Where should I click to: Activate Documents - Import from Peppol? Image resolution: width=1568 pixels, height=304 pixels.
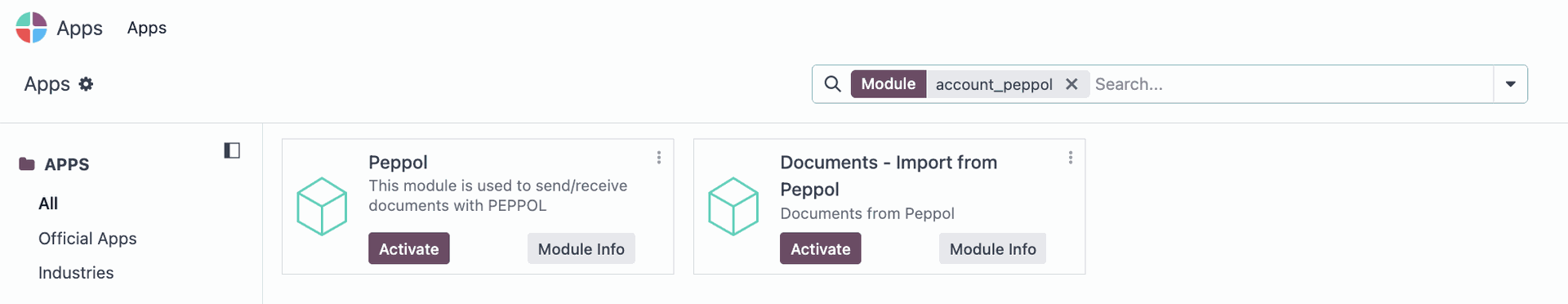click(821, 248)
